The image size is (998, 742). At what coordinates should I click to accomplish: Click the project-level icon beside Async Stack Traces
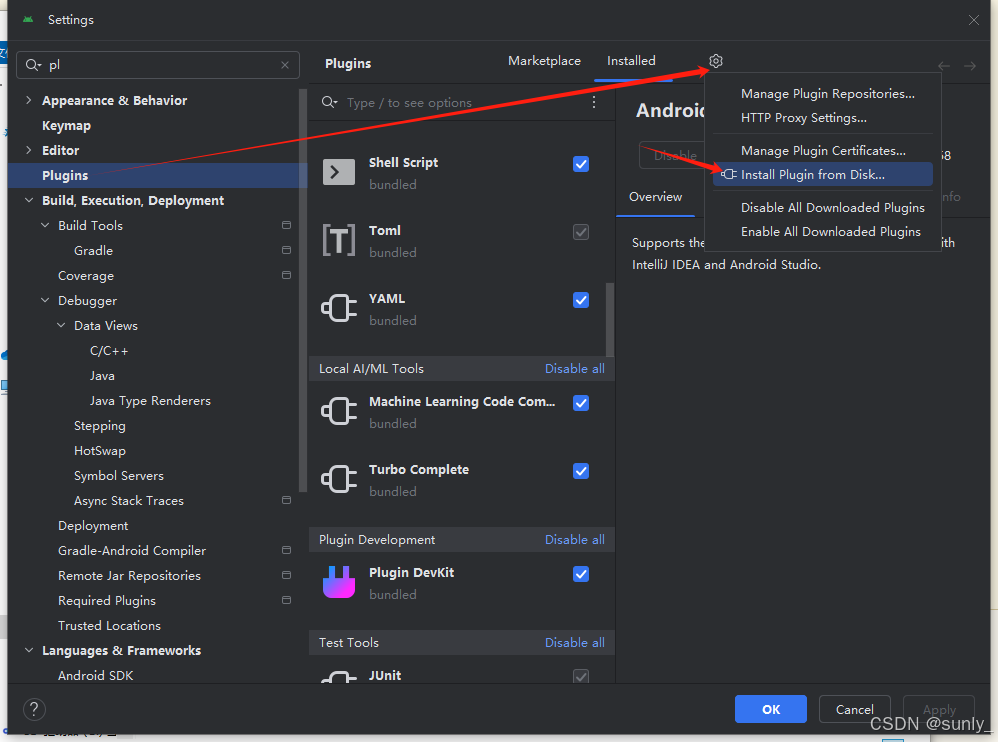(286, 500)
